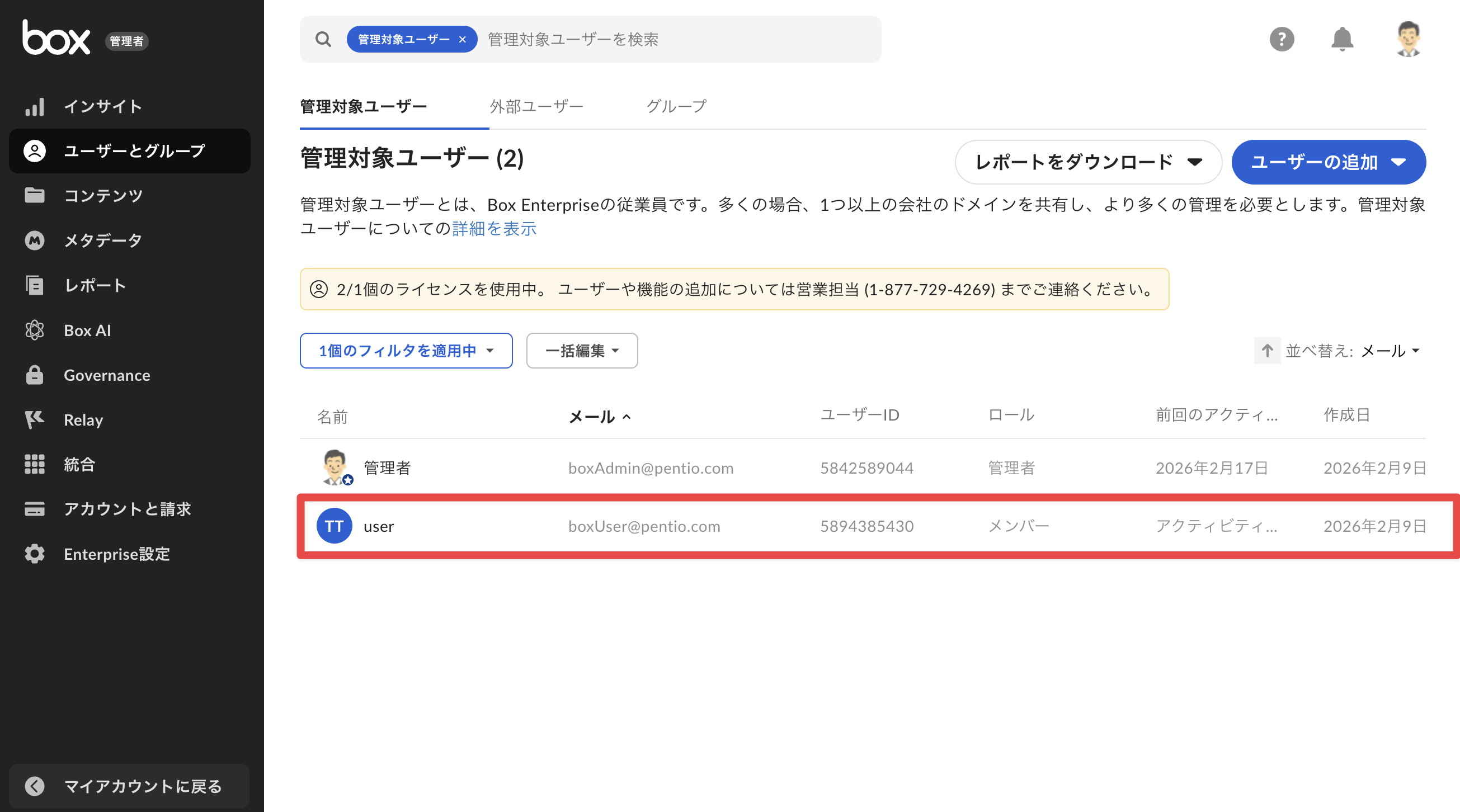Click user ID 5842589044
The height and width of the screenshot is (812, 1460).
[x=866, y=468]
